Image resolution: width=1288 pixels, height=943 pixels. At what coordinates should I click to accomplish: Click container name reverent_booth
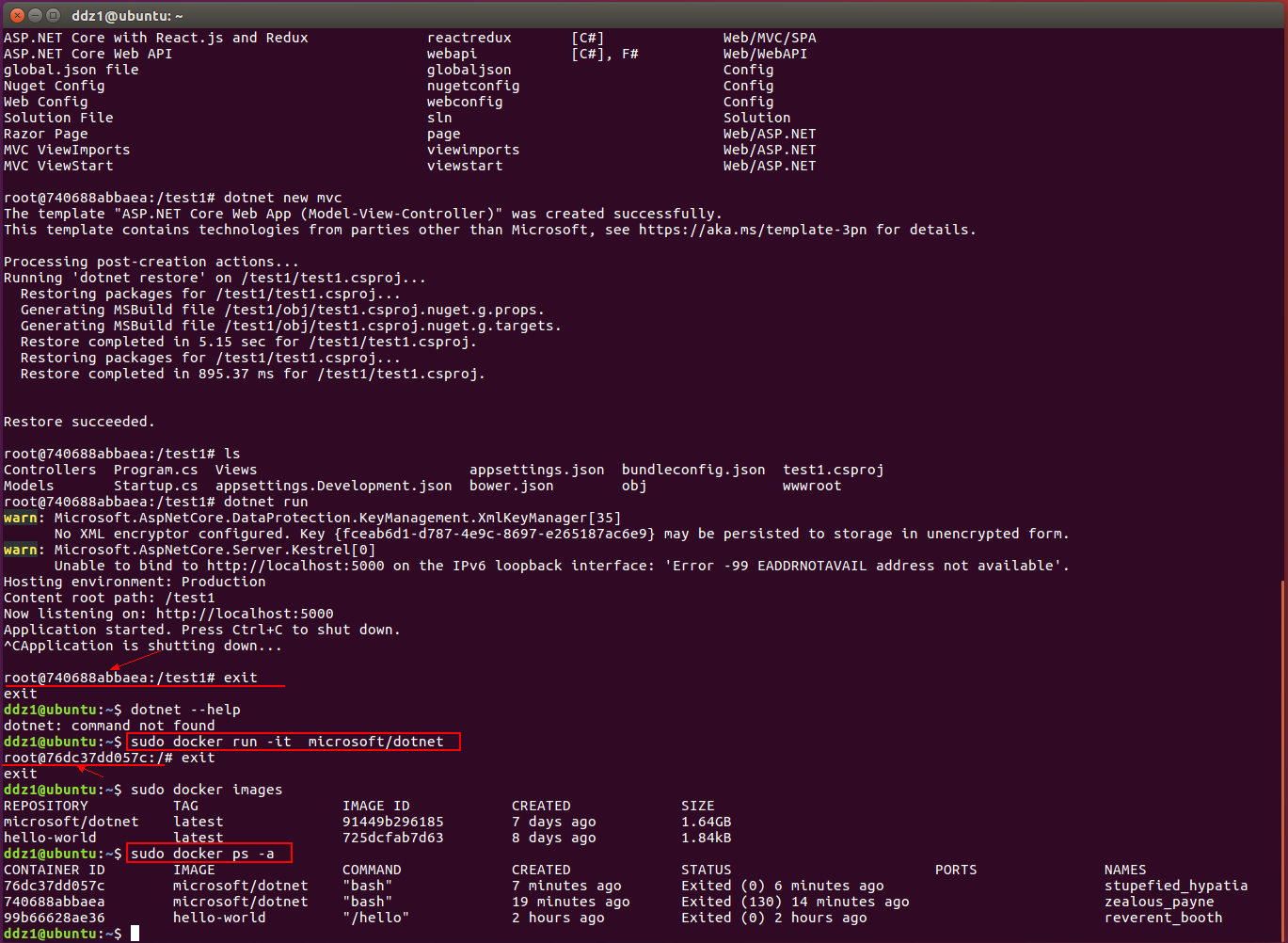click(1164, 918)
